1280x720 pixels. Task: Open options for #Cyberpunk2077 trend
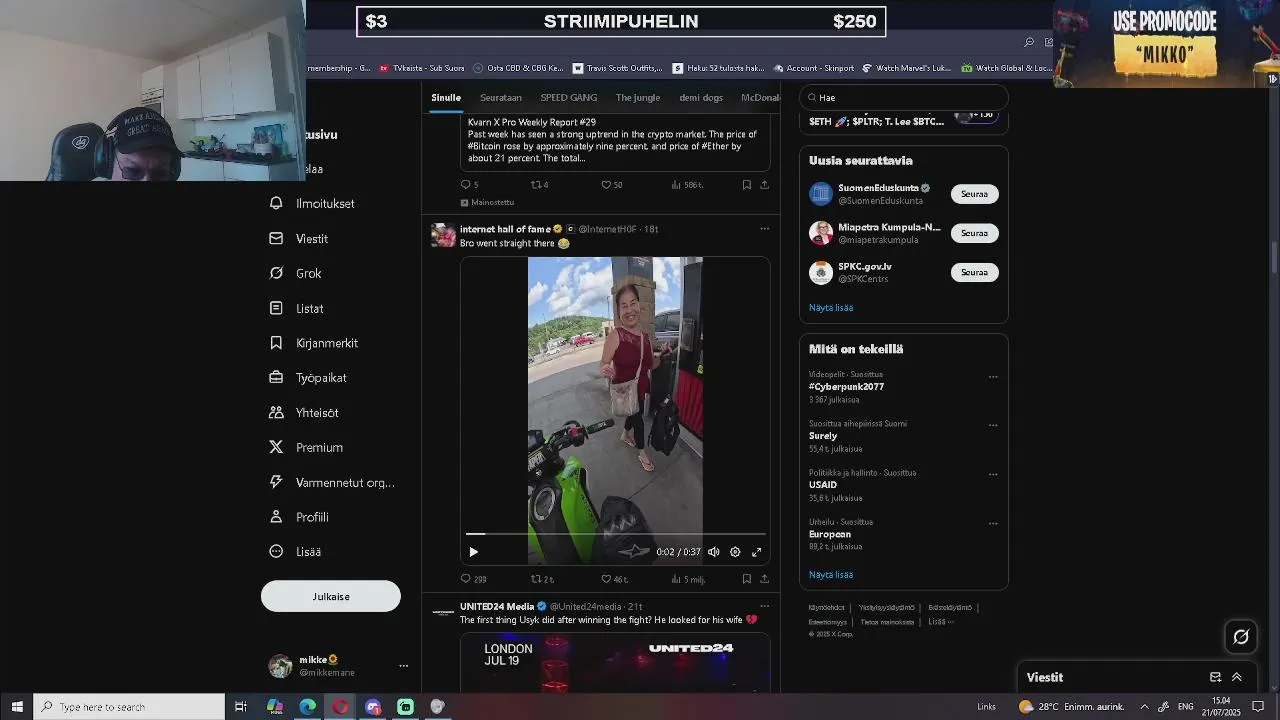pos(993,377)
